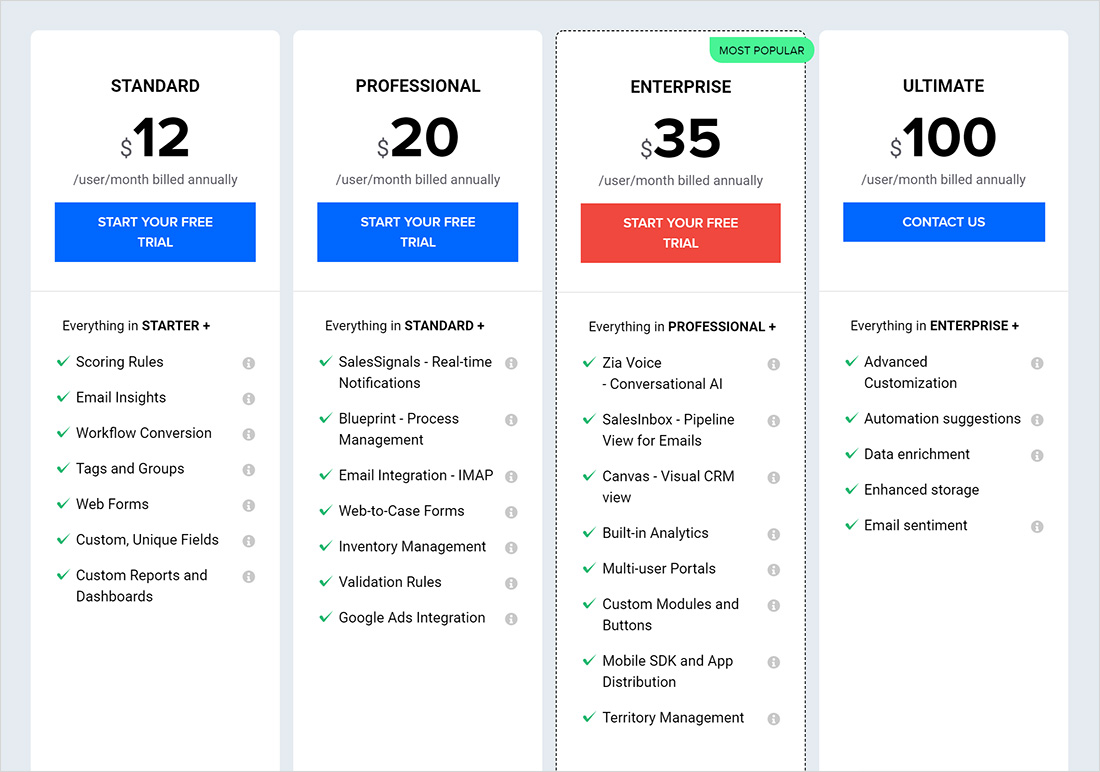Click info icon next to Email sentiment

coord(1037,526)
